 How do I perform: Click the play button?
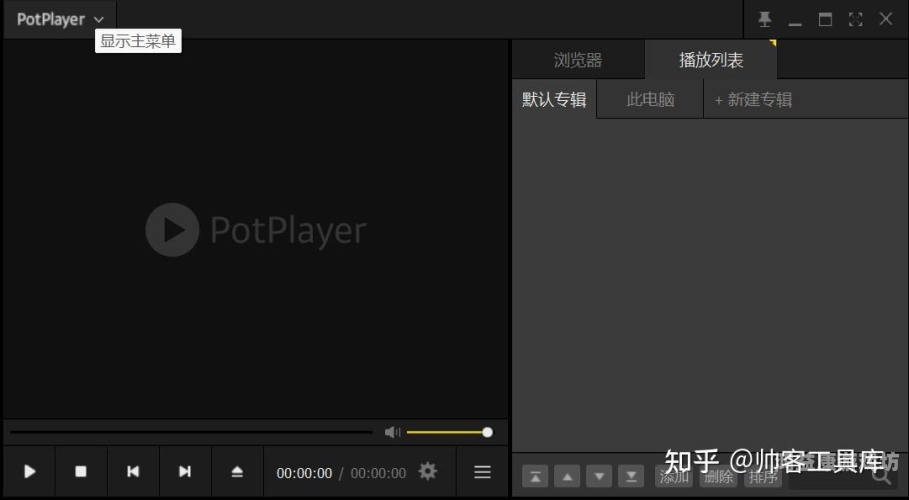(30, 472)
